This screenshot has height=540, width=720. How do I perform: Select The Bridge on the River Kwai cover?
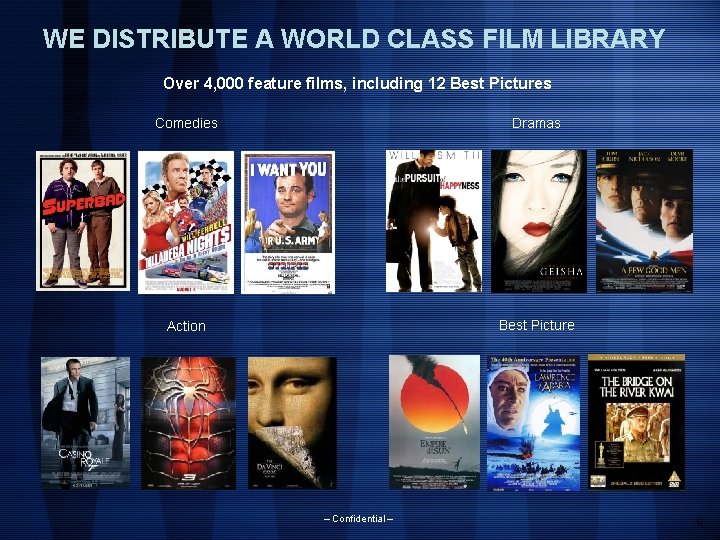[636, 422]
